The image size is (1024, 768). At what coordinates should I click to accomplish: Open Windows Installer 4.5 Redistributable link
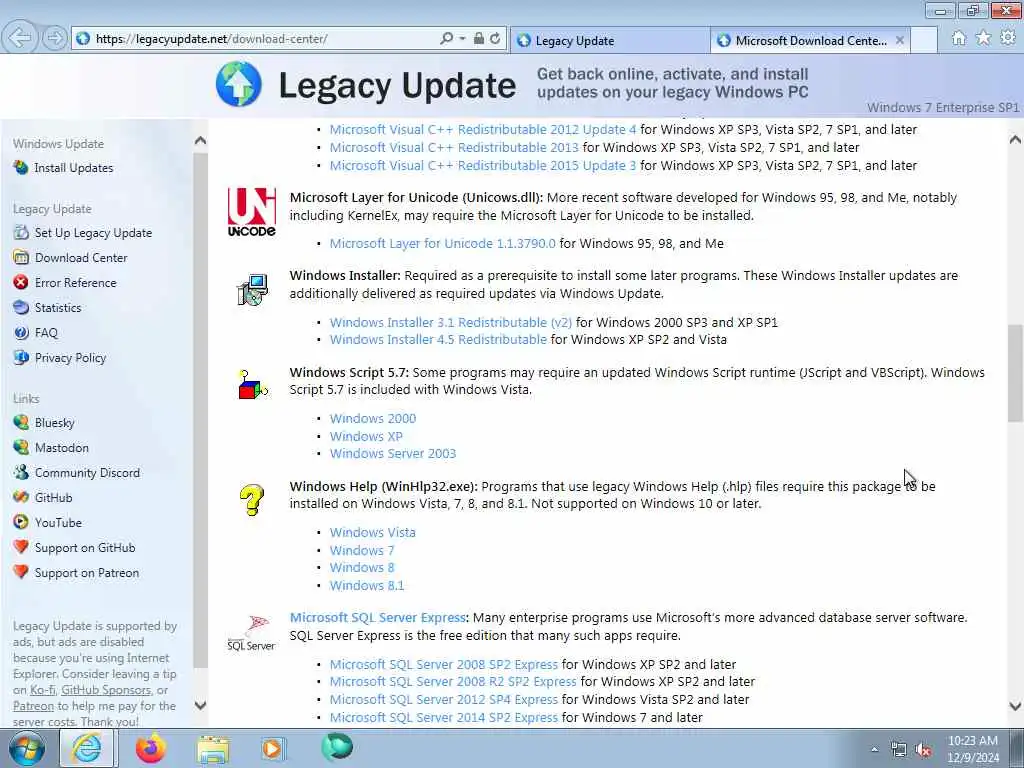click(438, 340)
